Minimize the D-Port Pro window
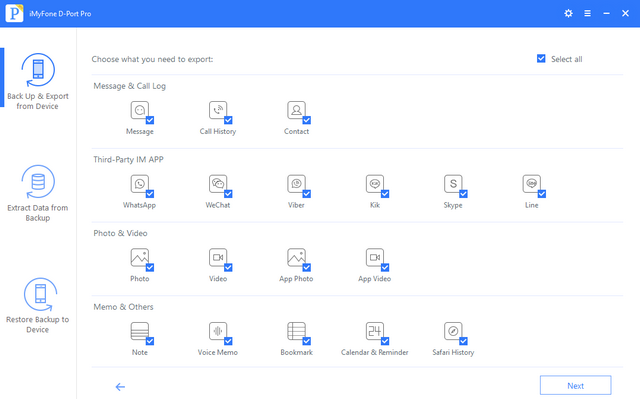 pyautogui.click(x=607, y=13)
